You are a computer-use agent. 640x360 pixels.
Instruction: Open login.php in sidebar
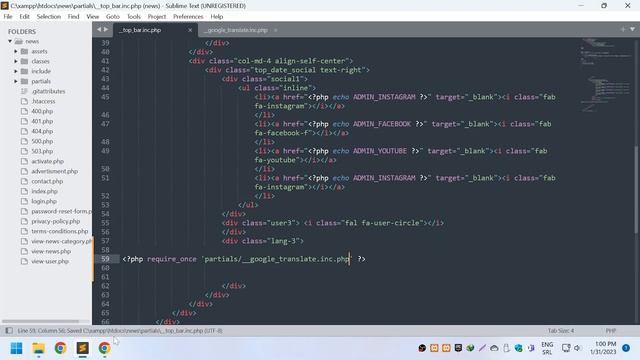click(44, 201)
